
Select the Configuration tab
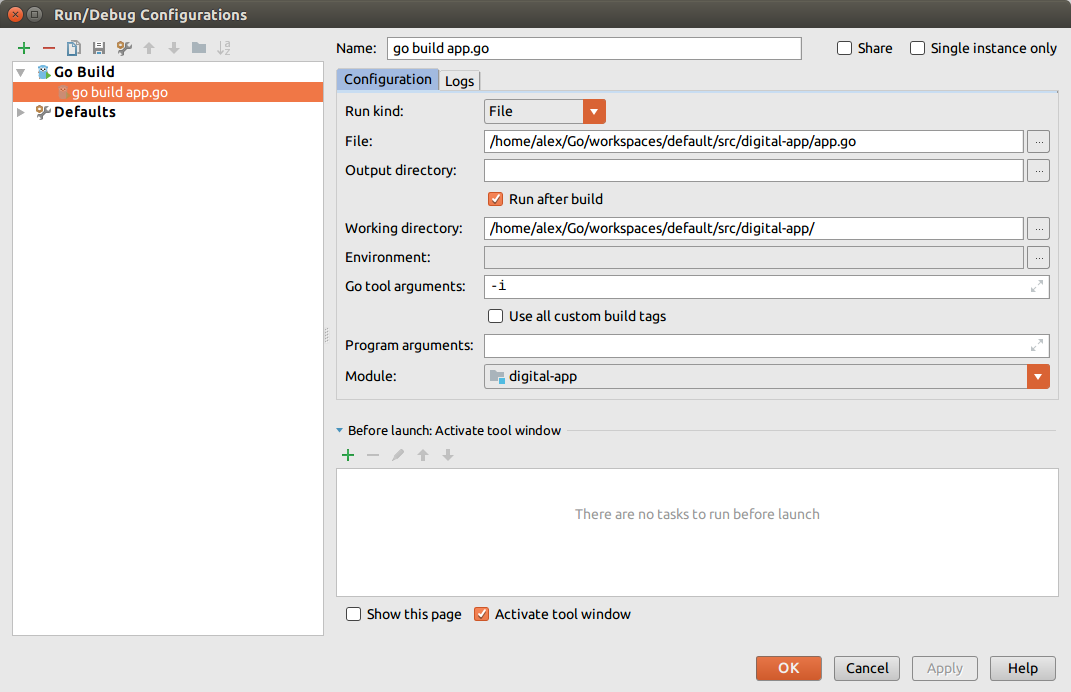pos(388,80)
